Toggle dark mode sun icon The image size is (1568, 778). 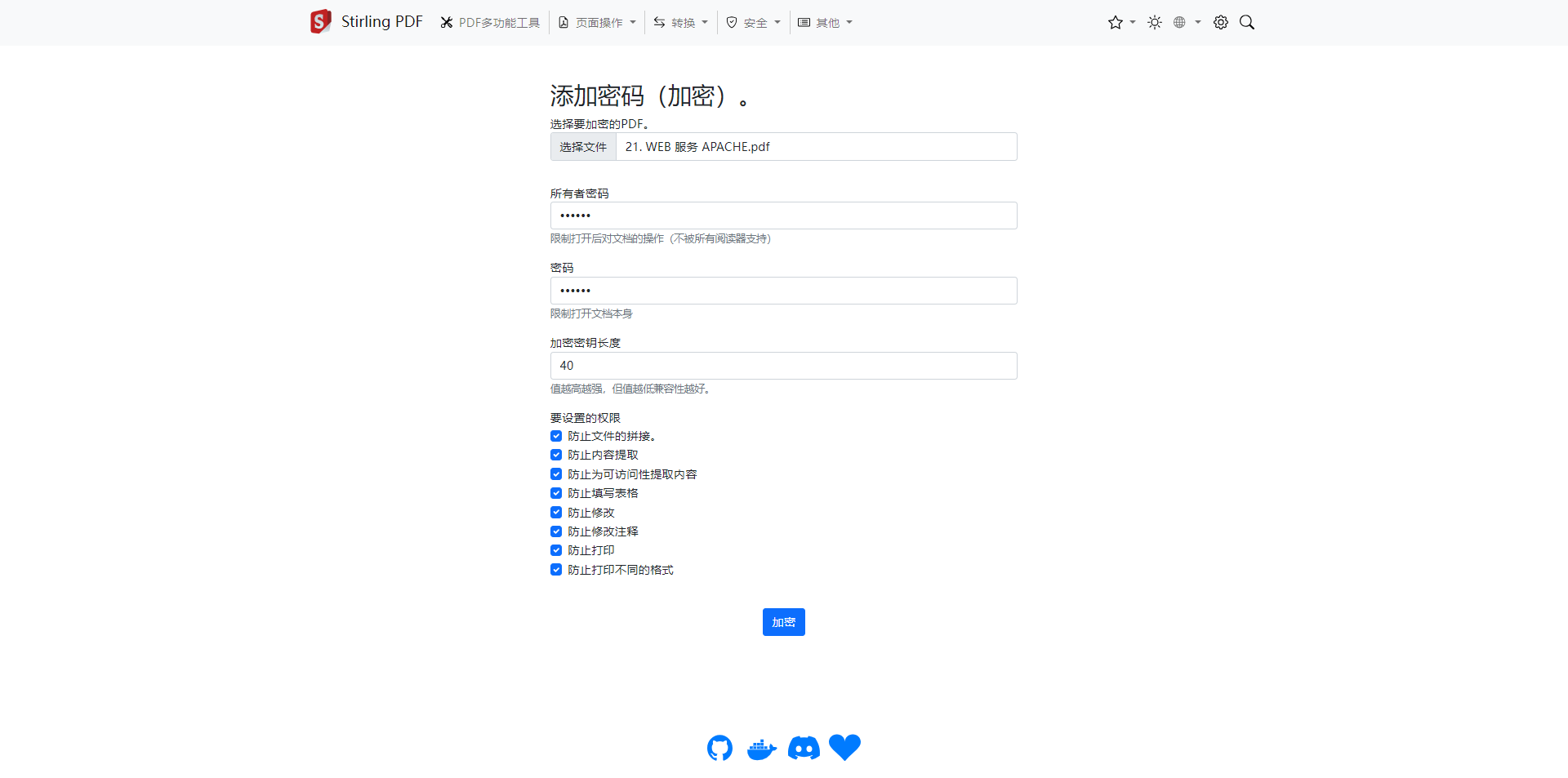coord(1155,23)
